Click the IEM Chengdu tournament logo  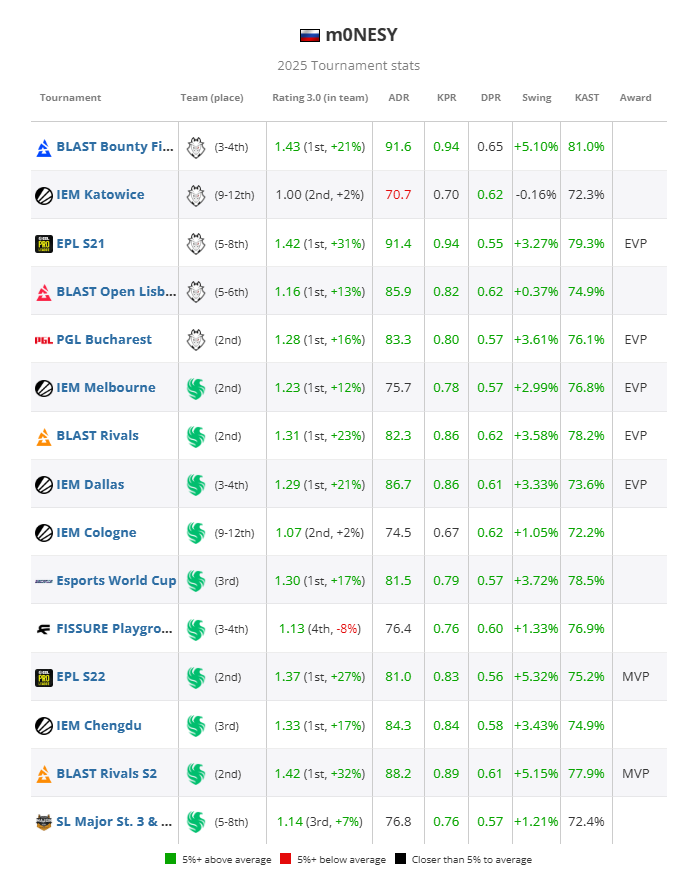click(44, 726)
